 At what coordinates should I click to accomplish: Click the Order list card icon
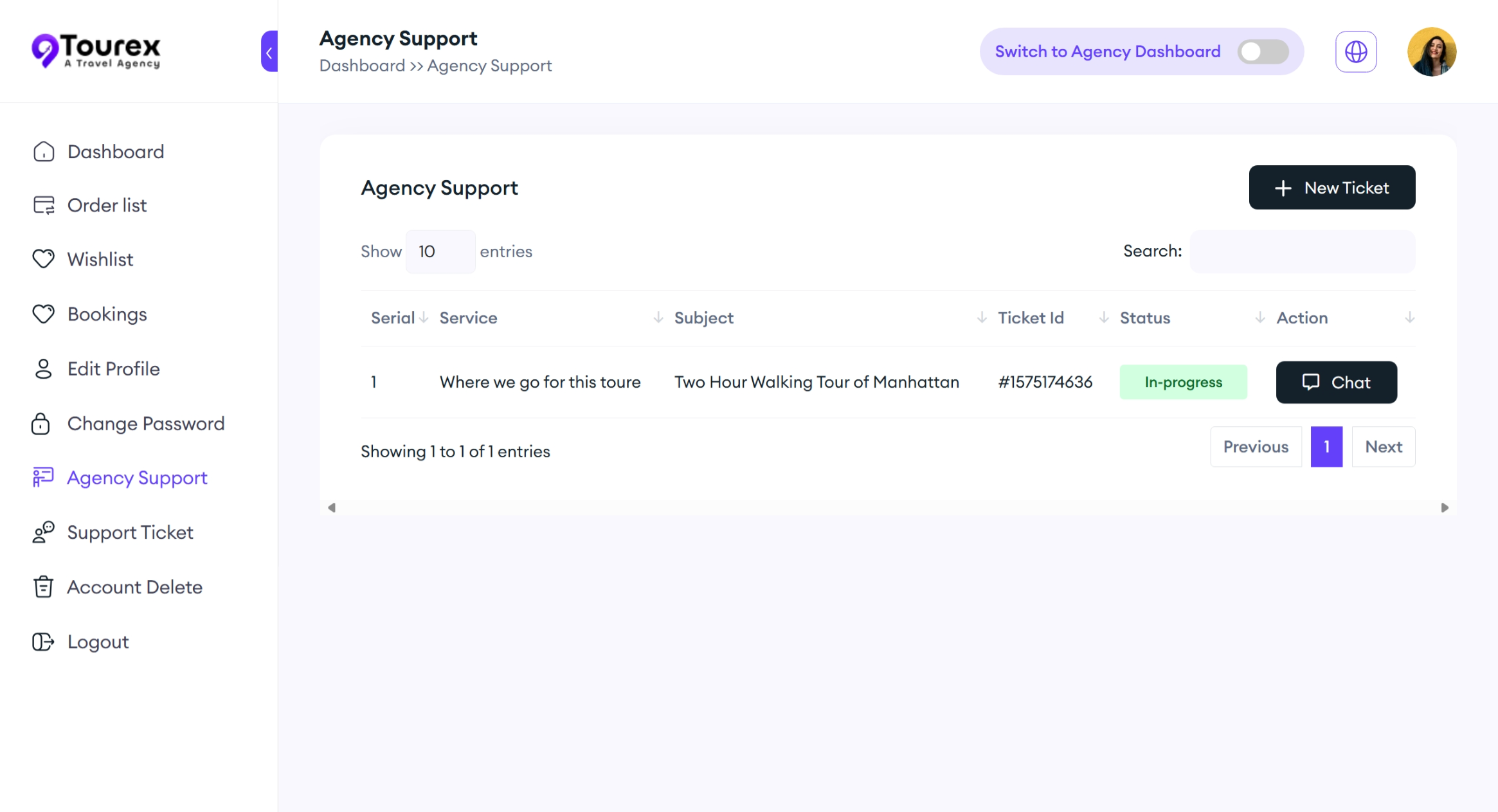[44, 205]
